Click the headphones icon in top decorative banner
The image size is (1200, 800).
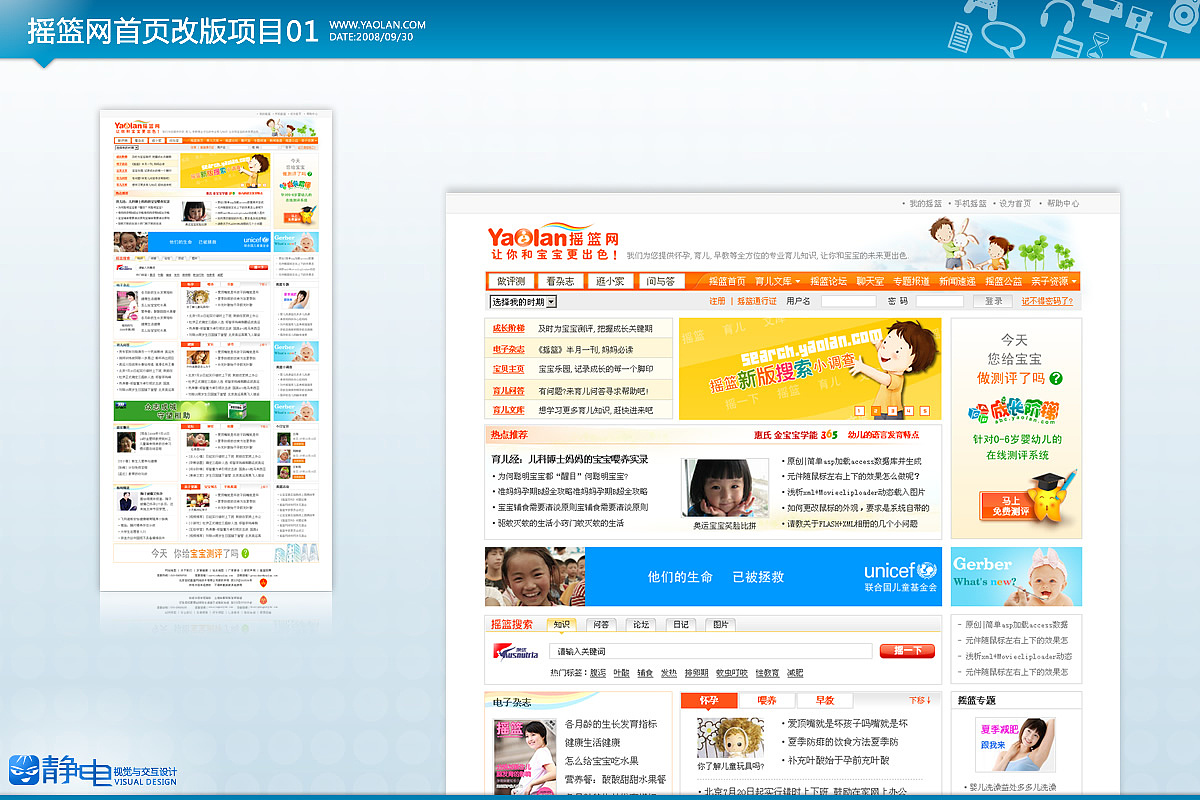pos(1055,18)
